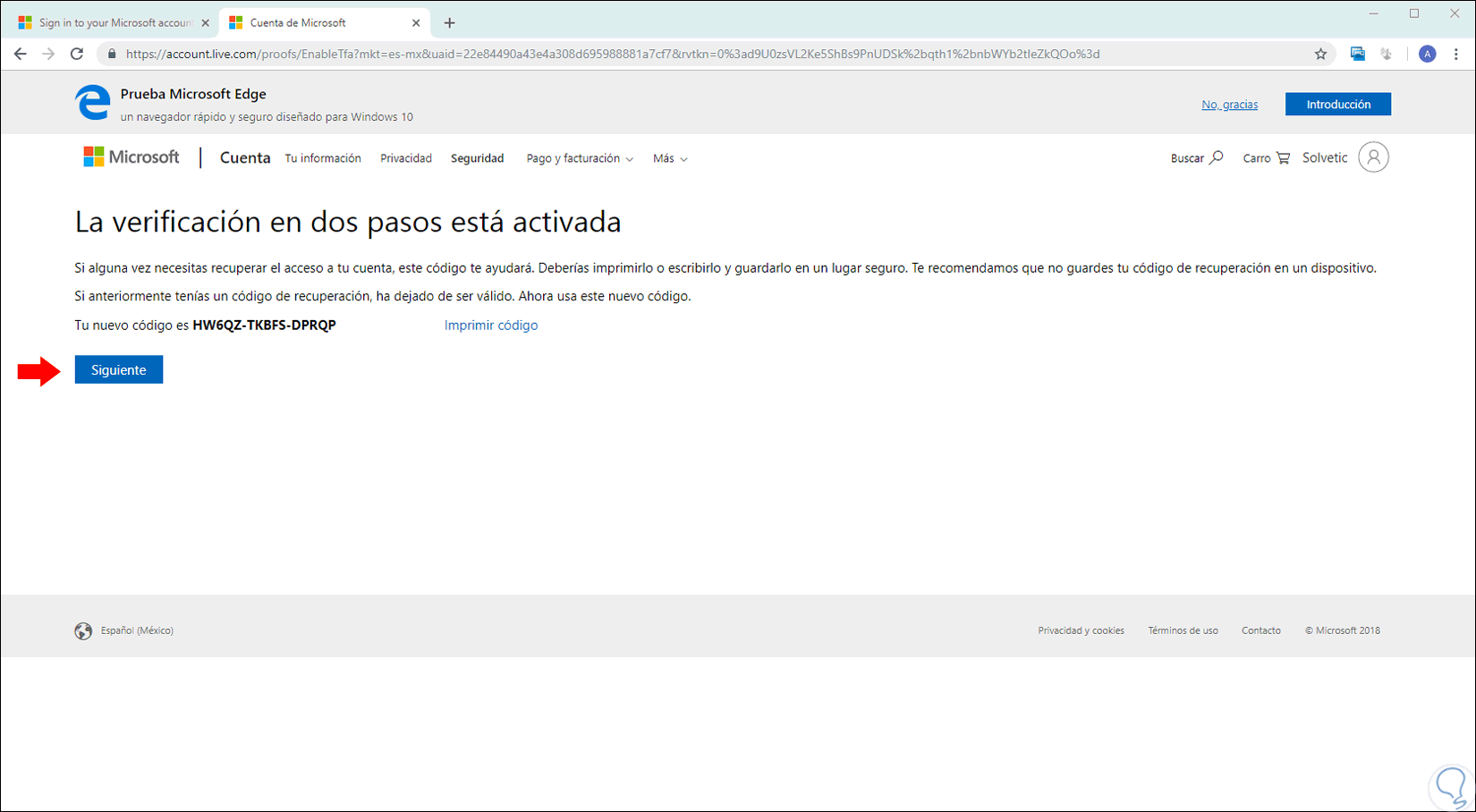The width and height of the screenshot is (1476, 812).
Task: Maximize the Chrome window
Action: tap(1414, 13)
